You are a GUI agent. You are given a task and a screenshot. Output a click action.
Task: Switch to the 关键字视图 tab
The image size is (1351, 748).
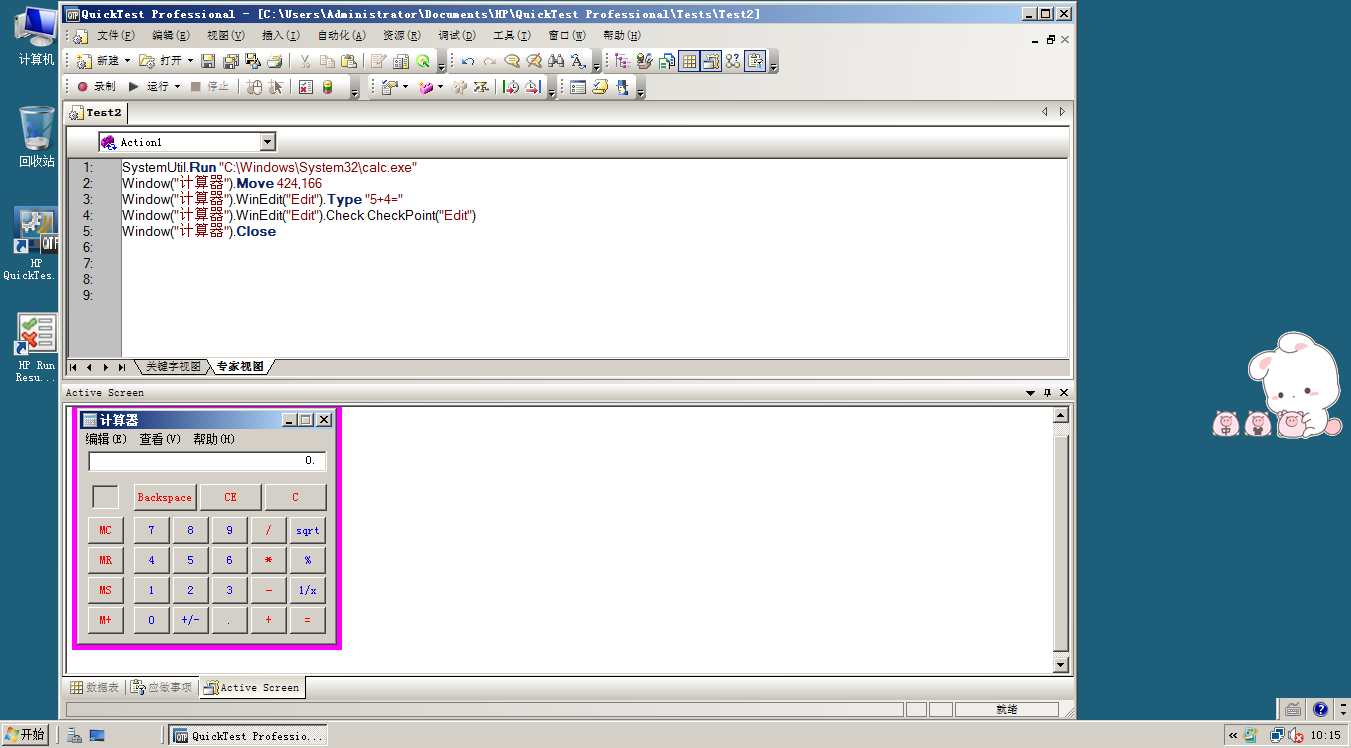coord(173,367)
